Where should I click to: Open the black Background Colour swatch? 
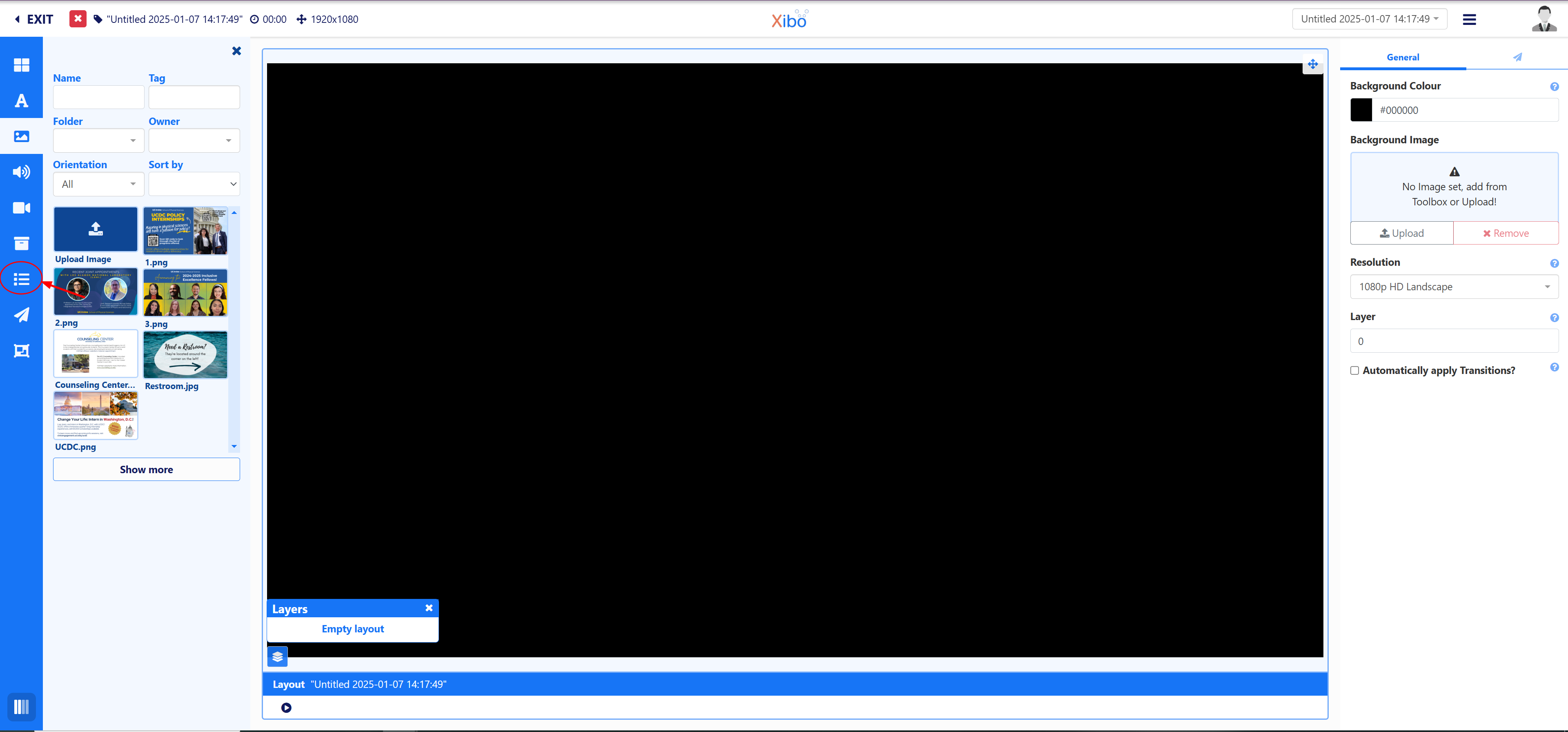(1361, 110)
